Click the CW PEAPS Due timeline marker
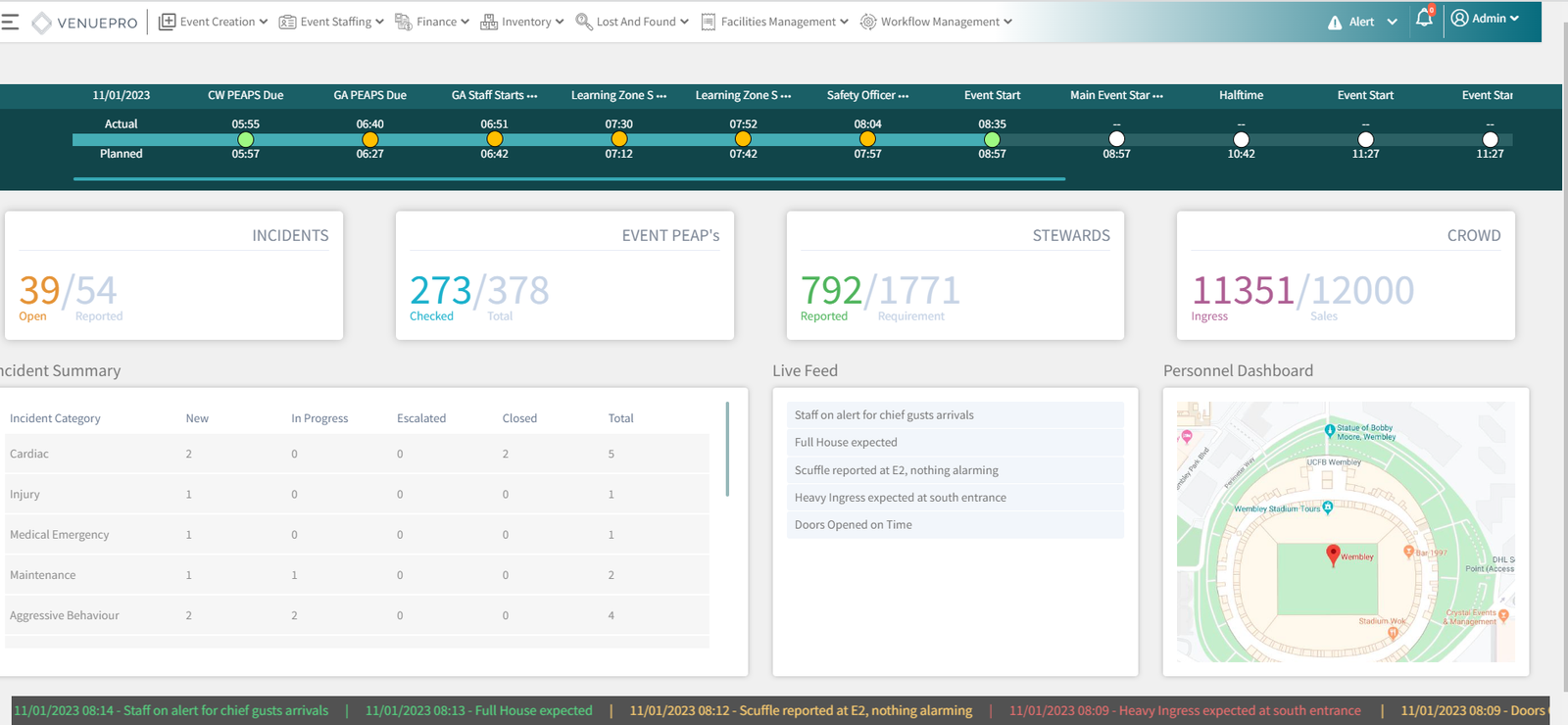 click(x=246, y=139)
